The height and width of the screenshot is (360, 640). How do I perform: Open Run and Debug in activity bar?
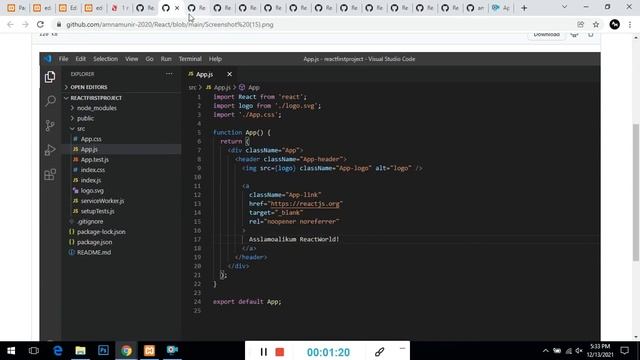click(50, 150)
